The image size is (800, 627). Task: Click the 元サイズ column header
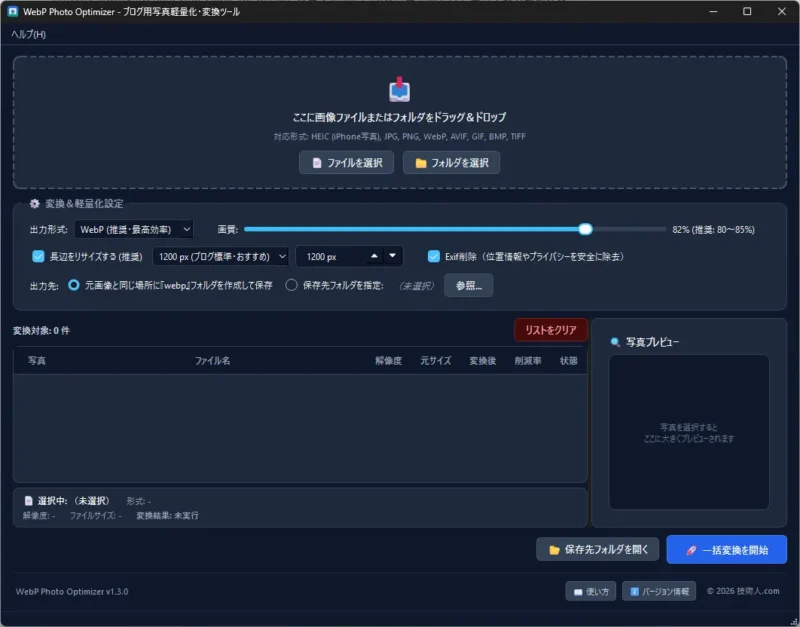pyautogui.click(x=436, y=361)
